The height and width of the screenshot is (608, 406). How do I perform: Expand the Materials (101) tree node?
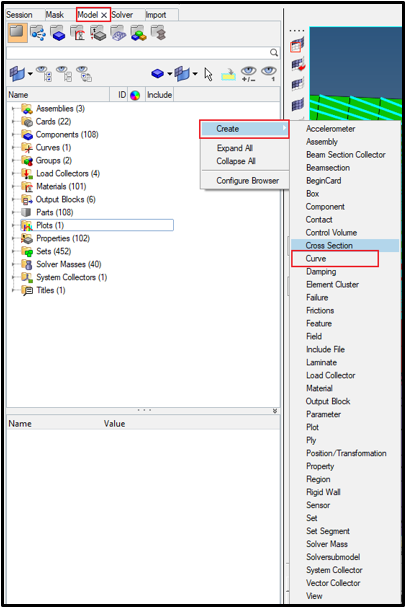14,187
